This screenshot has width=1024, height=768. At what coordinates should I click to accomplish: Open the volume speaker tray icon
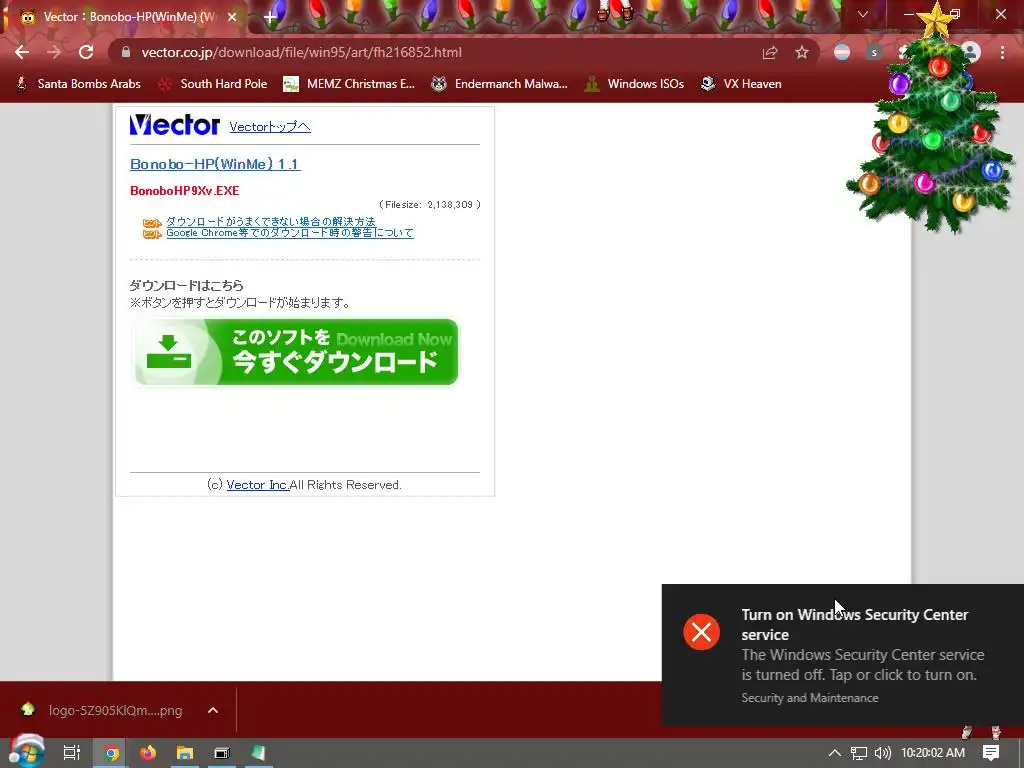pyautogui.click(x=883, y=753)
